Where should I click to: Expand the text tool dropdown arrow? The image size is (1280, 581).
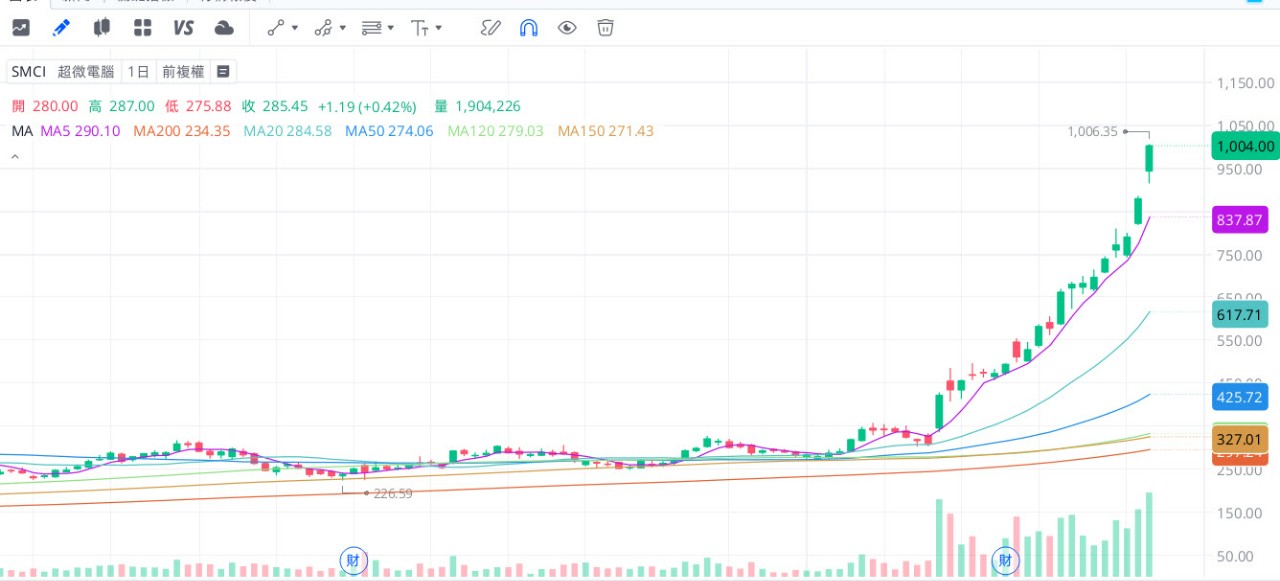coord(439,28)
